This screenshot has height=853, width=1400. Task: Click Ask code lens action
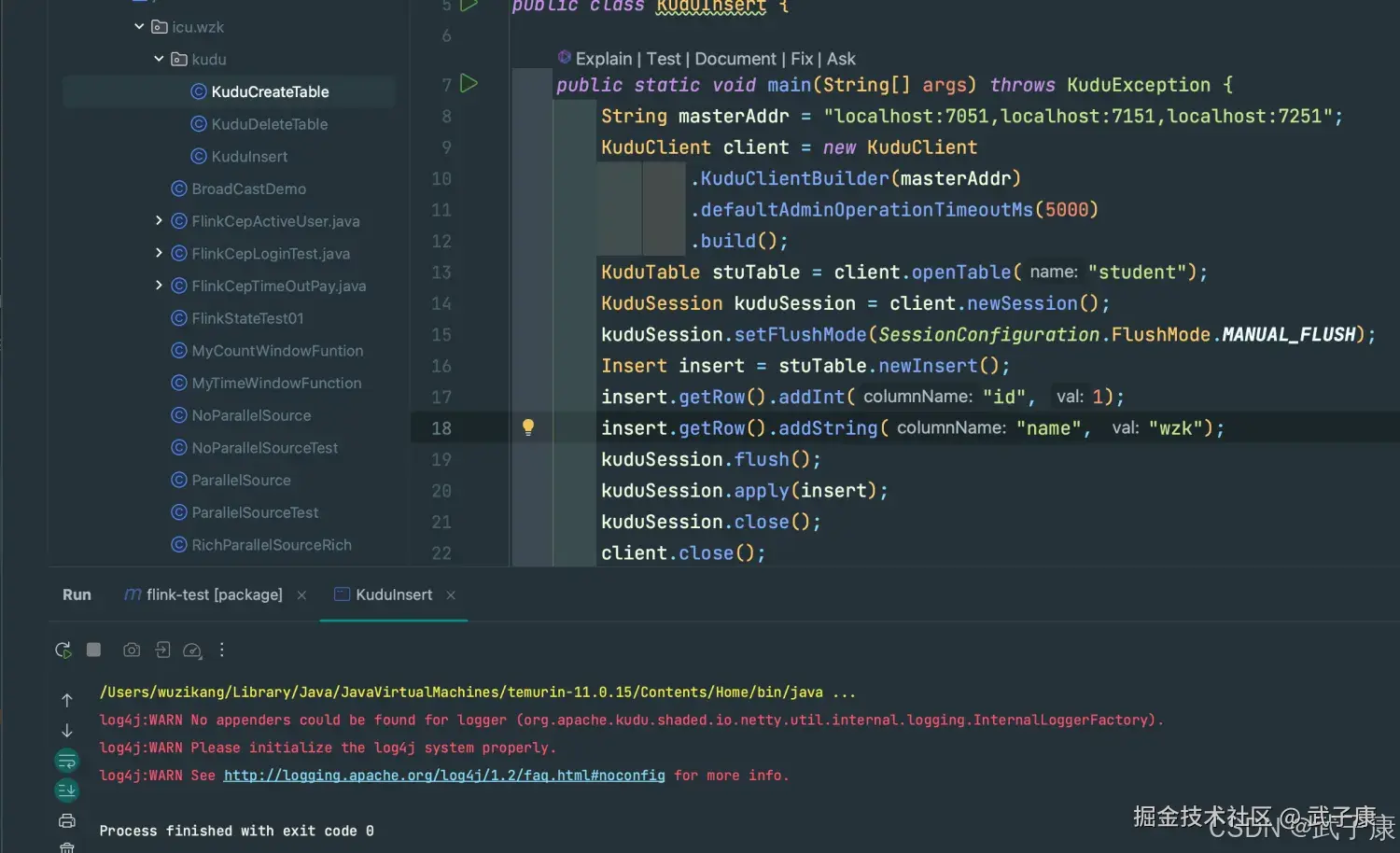841,59
